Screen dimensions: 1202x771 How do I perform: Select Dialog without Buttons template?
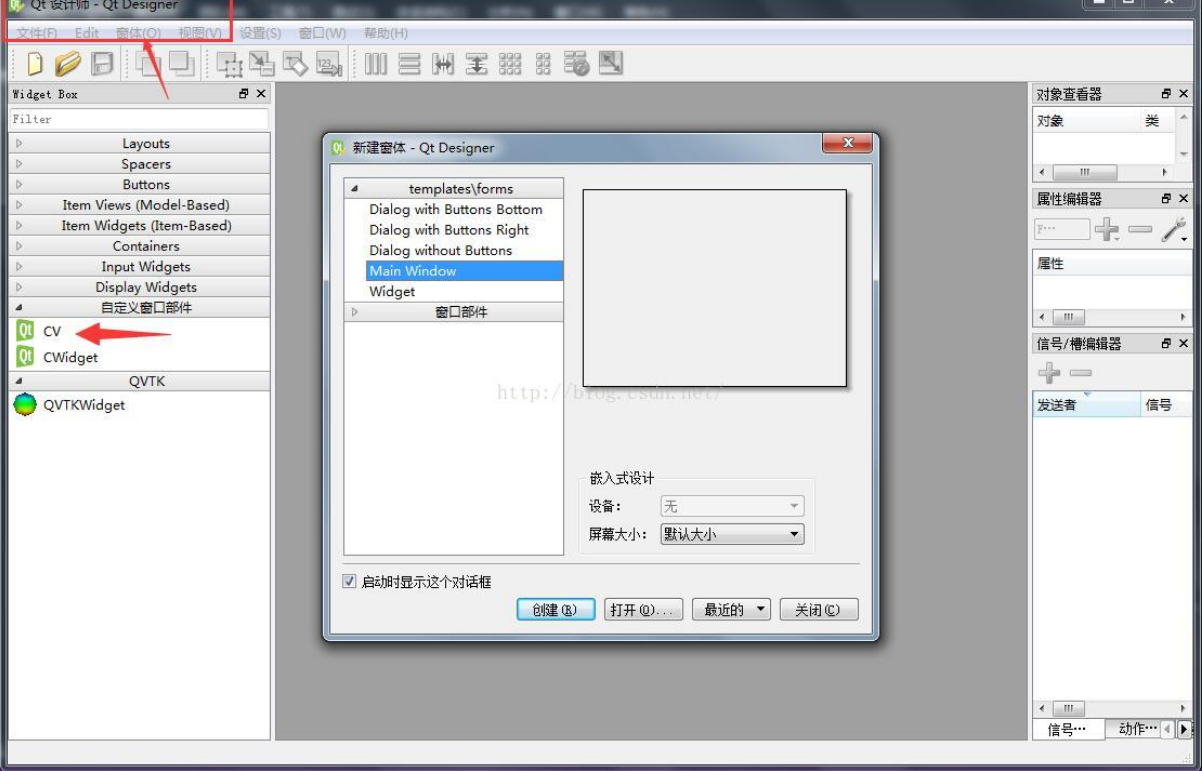click(441, 250)
